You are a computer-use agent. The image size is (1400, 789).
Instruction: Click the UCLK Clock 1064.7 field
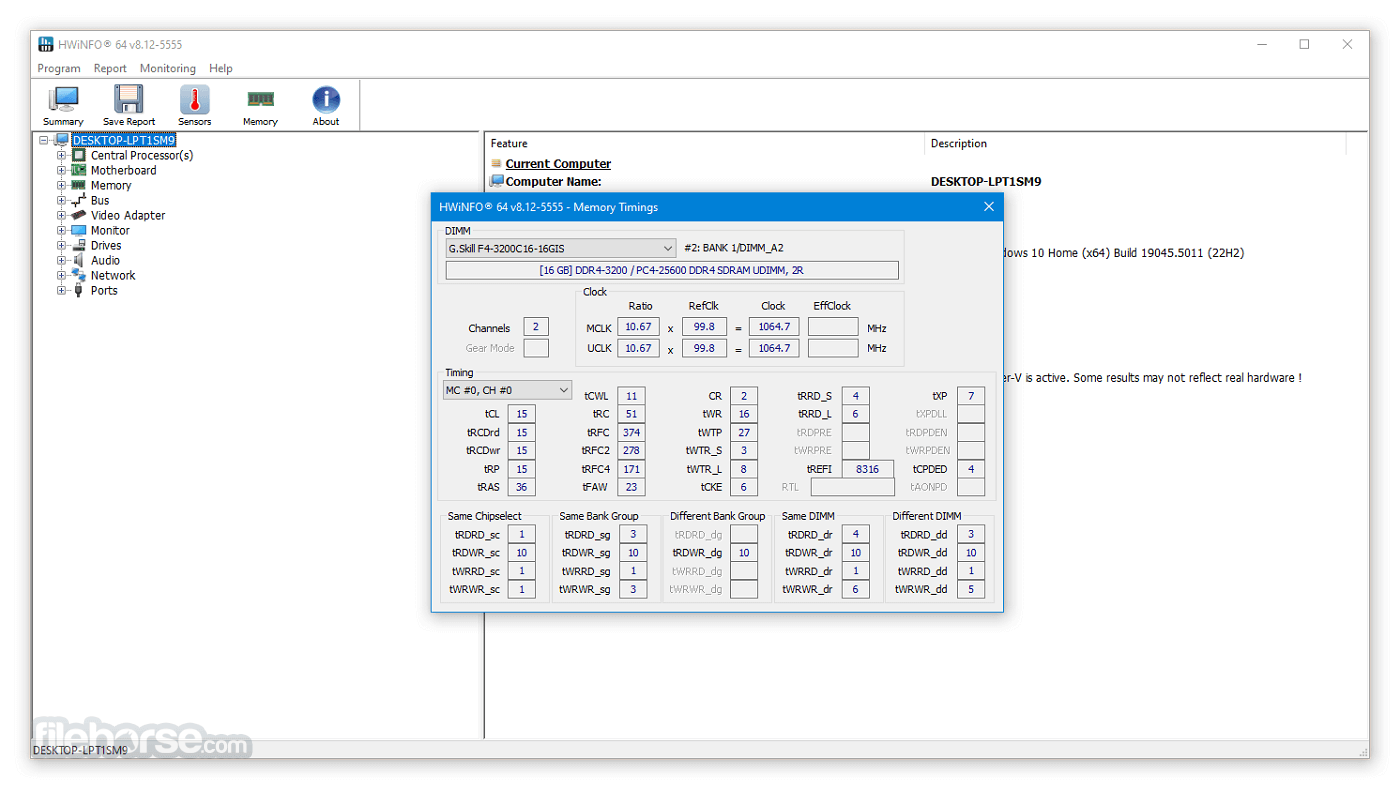774,348
